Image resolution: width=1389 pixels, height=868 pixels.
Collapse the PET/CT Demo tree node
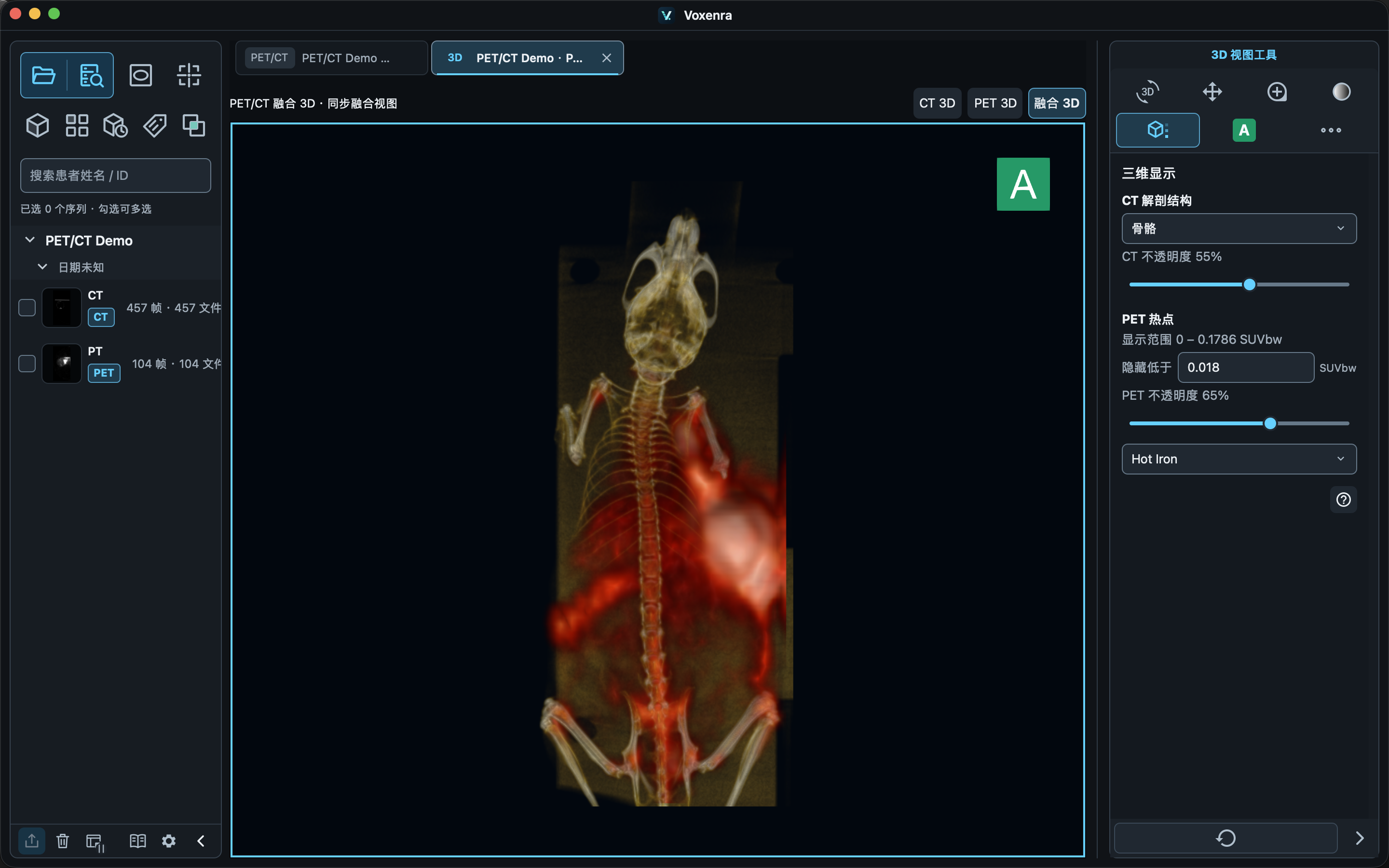(30, 240)
